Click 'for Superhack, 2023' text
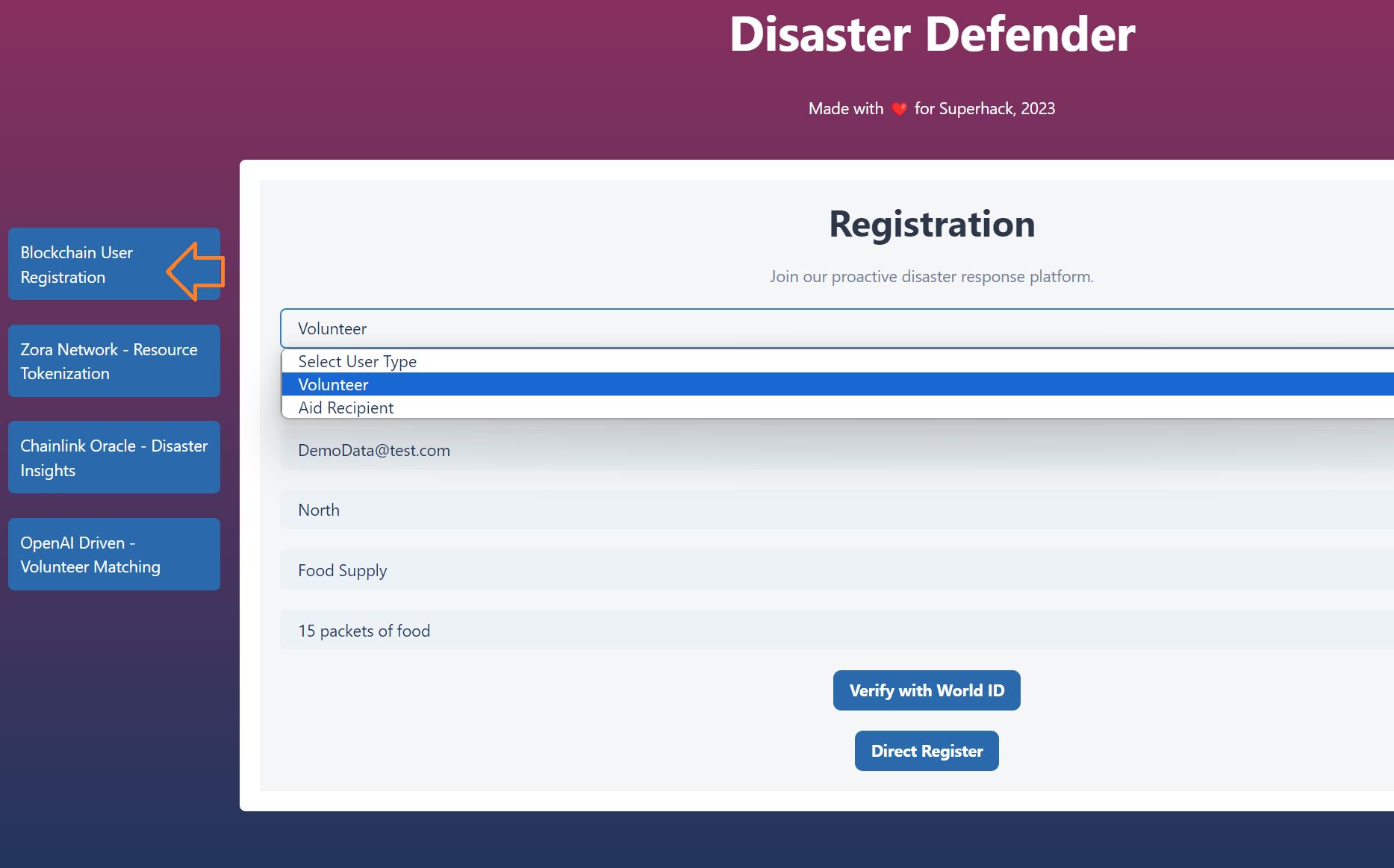The height and width of the screenshot is (868, 1394). [985, 109]
